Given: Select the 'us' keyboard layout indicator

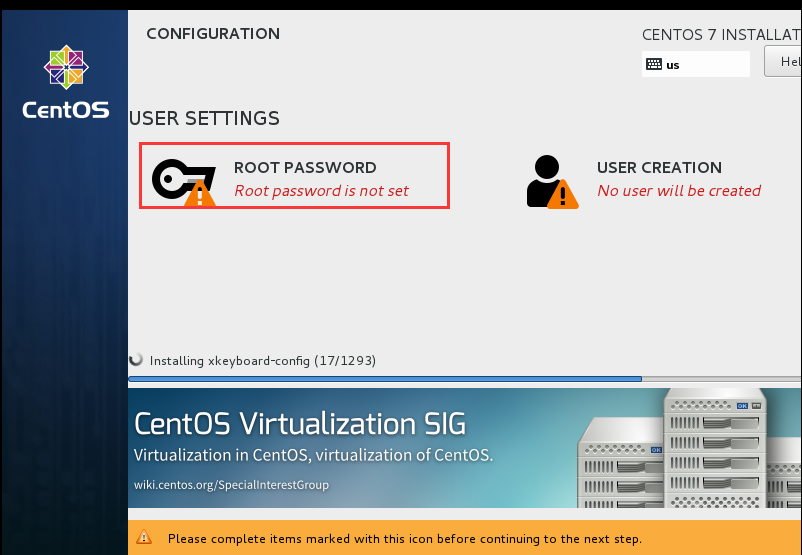Looking at the screenshot, I should (x=695, y=64).
